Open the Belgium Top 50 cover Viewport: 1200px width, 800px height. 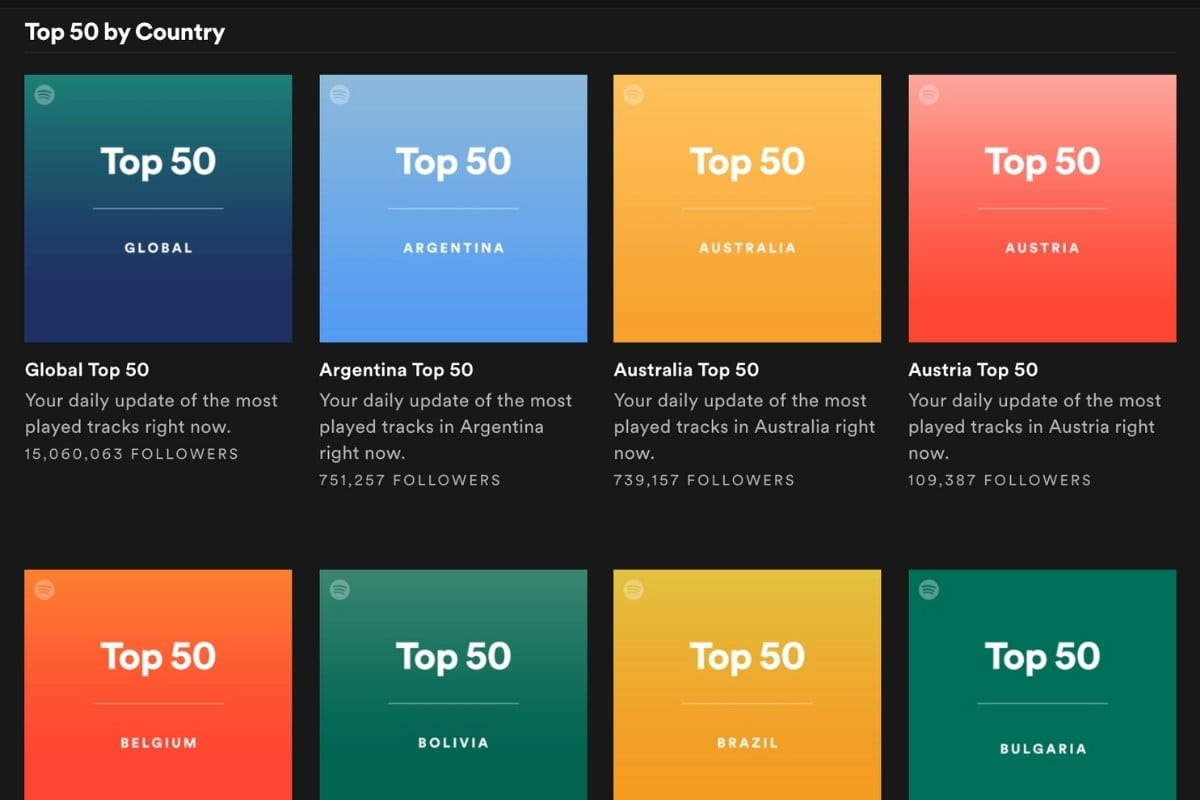click(158, 685)
